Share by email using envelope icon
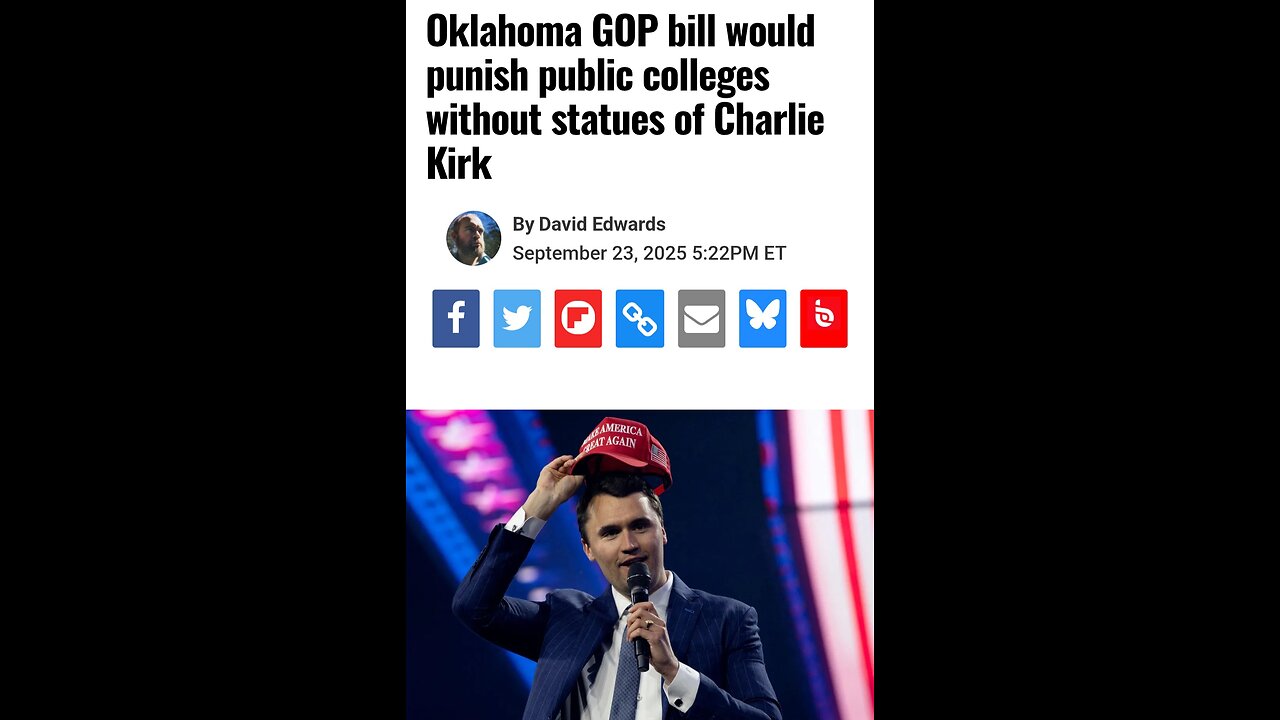This screenshot has width=1280, height=720. 701,319
